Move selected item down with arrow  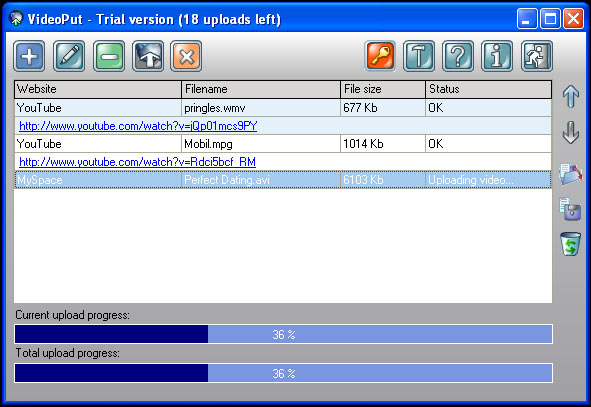coord(571,133)
